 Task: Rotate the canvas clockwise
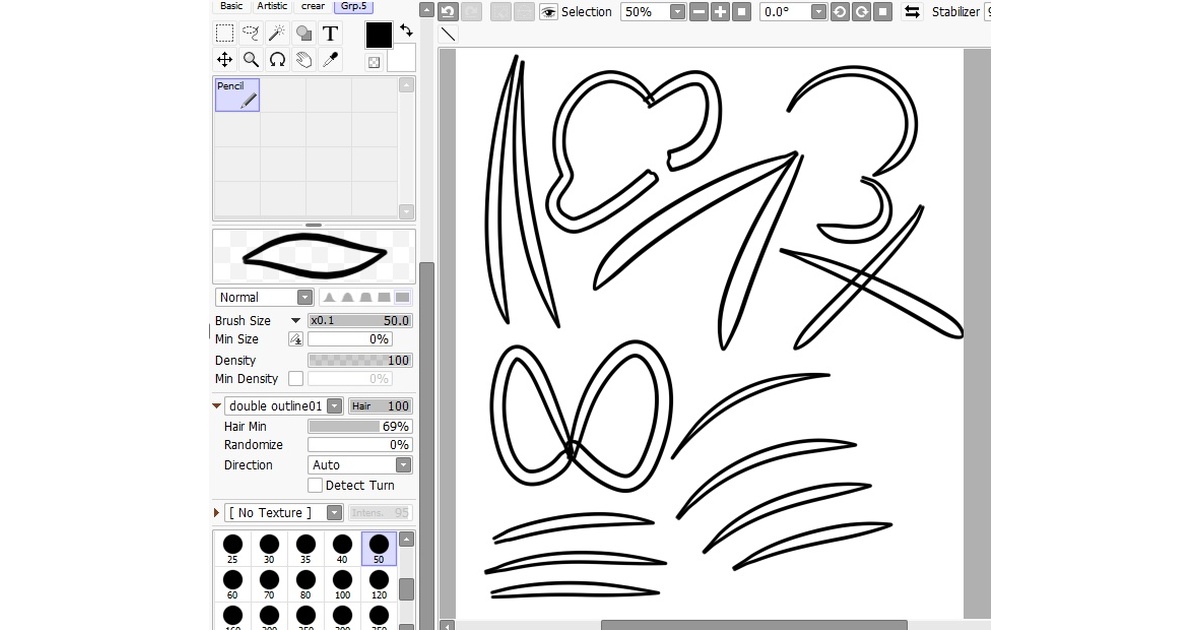point(861,12)
